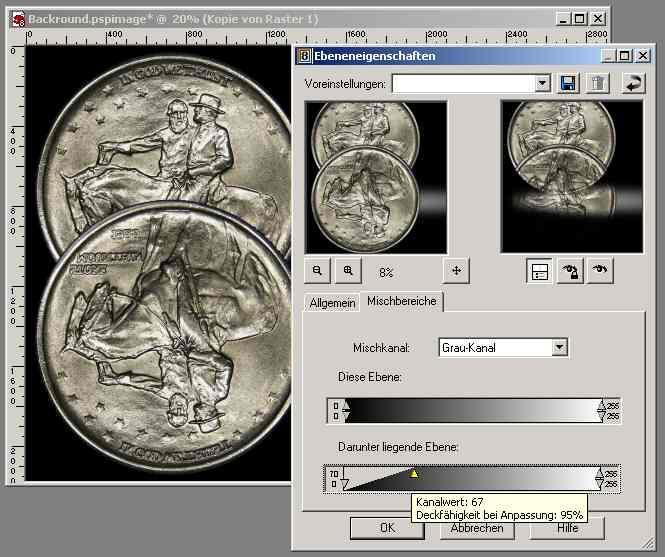Click the Ebeneneigenschaften dialog icon in title bar
The image size is (665, 557).
pyautogui.click(x=304, y=56)
